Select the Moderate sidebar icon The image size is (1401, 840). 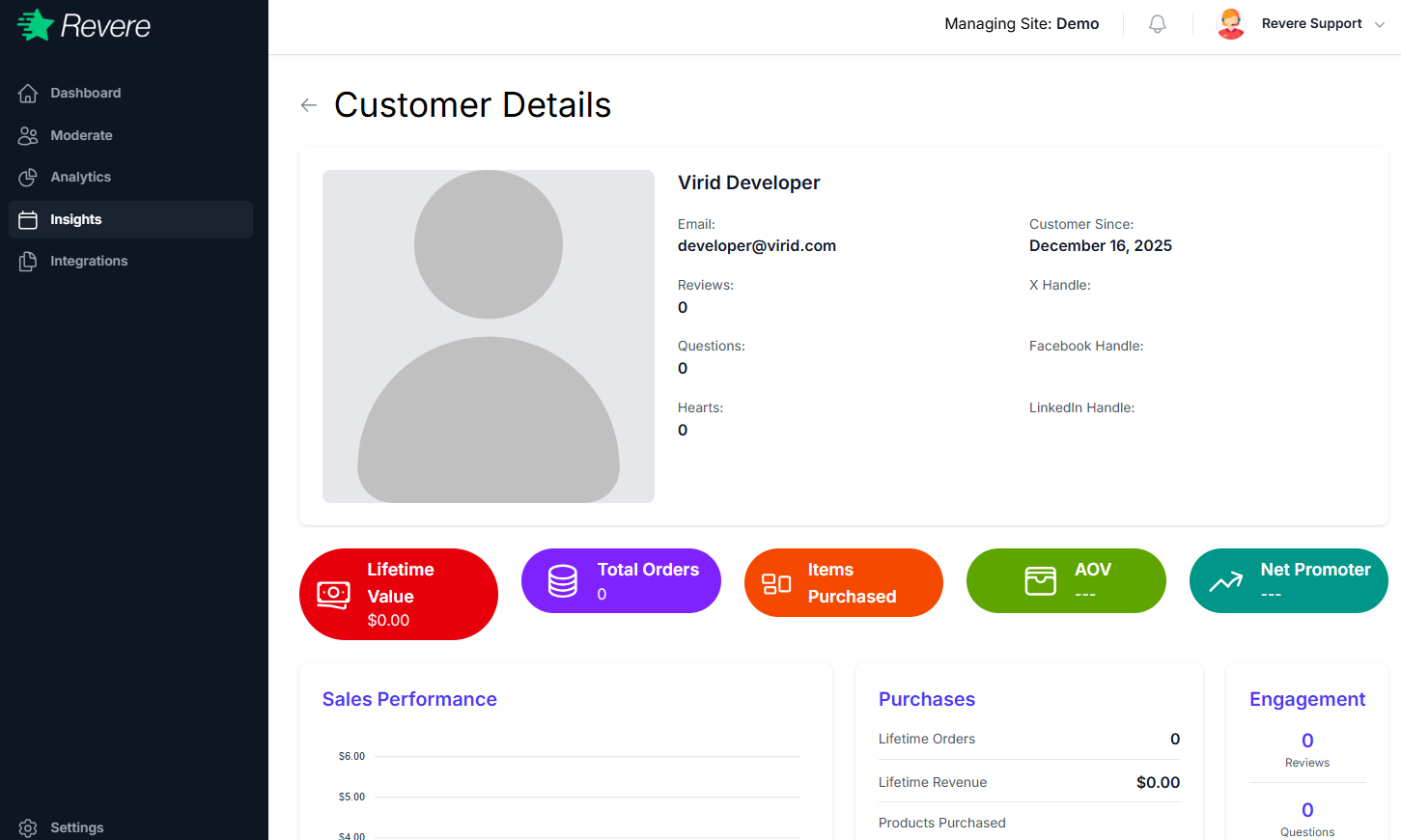pyautogui.click(x=28, y=135)
